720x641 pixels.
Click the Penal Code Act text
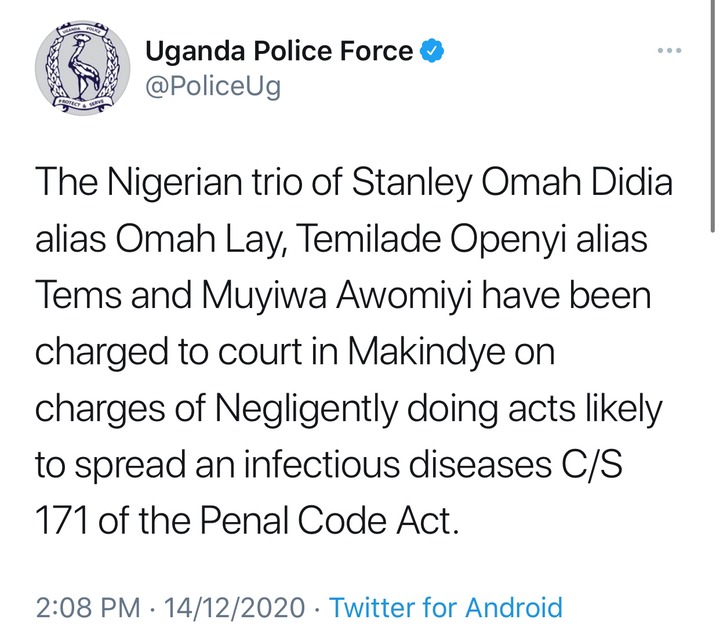(329, 521)
